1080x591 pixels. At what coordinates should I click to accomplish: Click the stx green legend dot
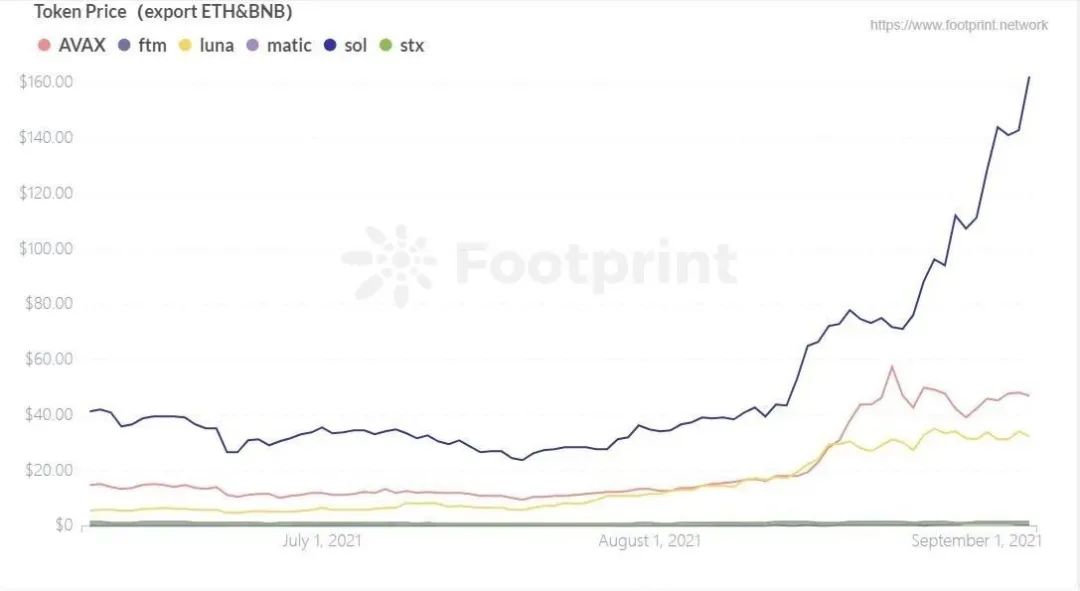click(386, 45)
